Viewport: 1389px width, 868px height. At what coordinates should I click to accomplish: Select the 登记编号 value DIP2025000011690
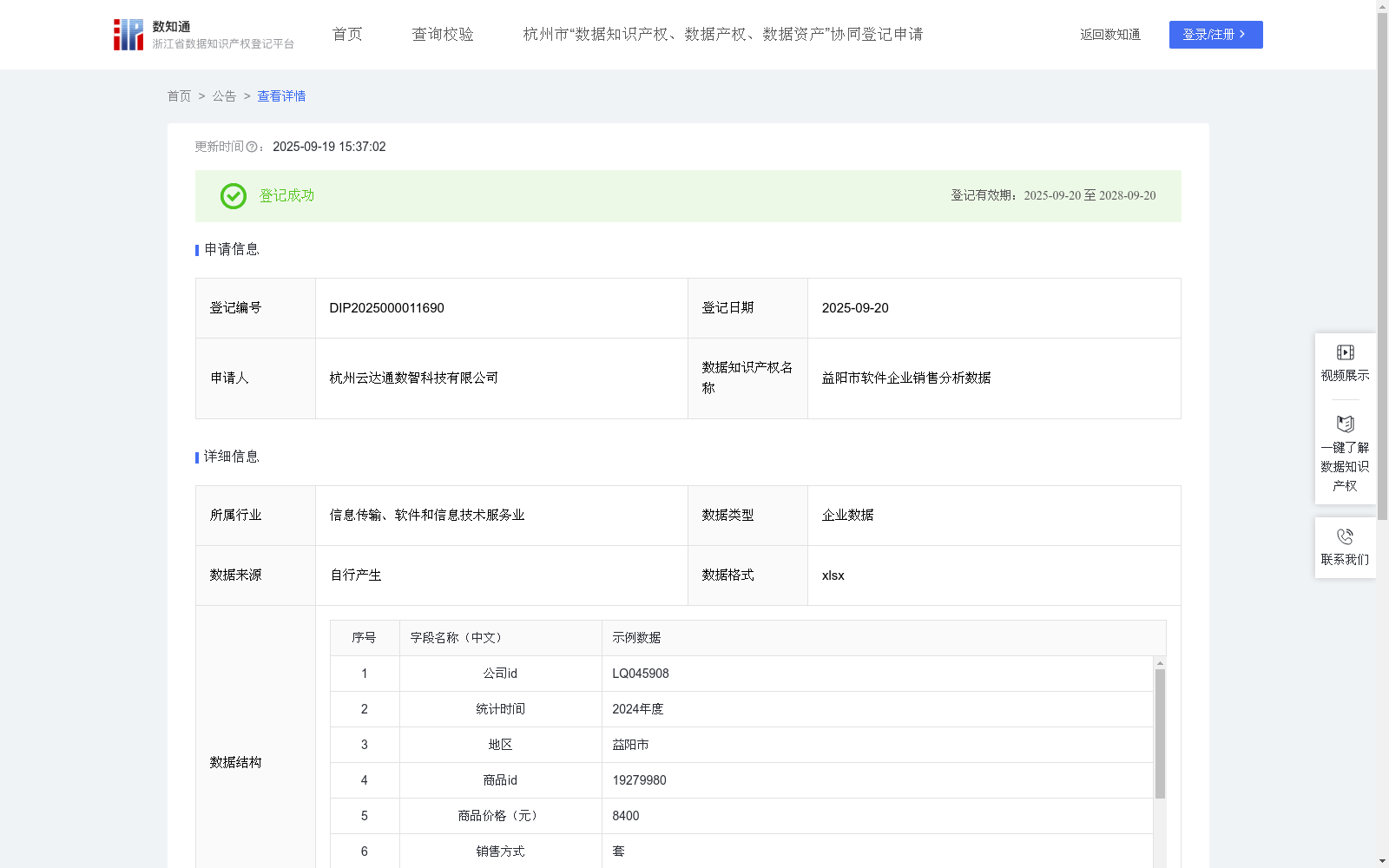click(x=386, y=308)
